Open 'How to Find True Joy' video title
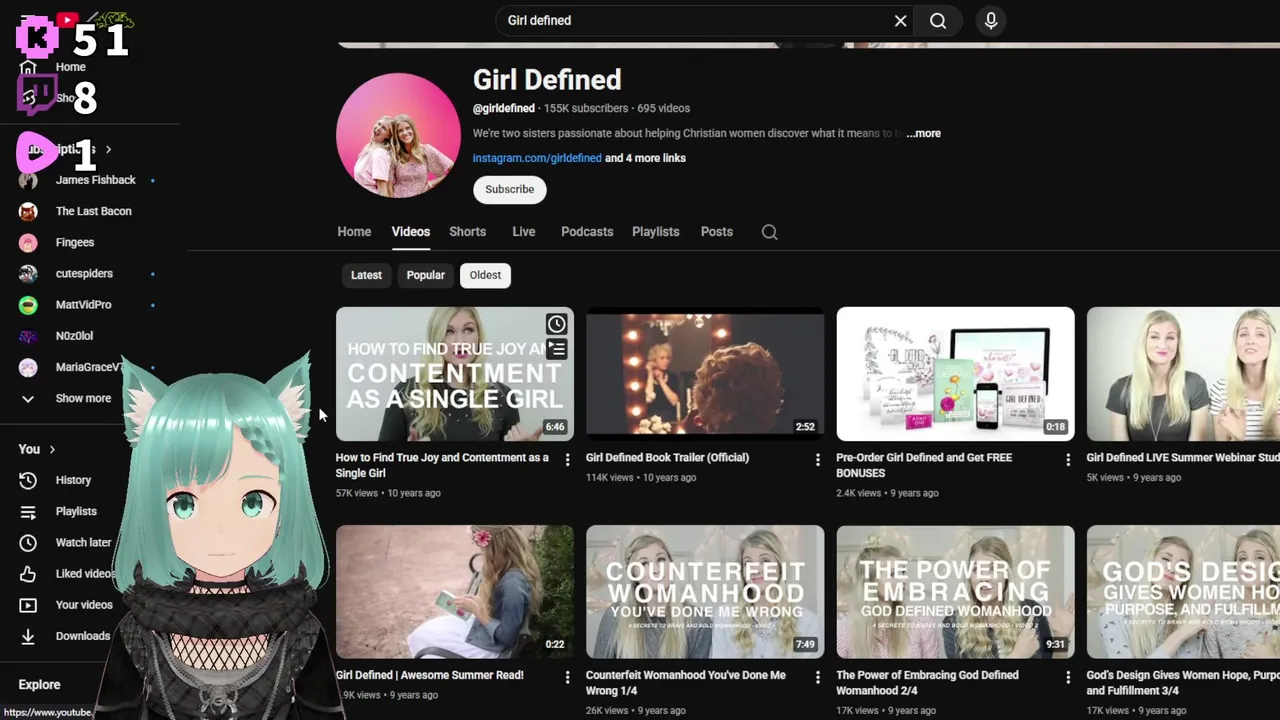Viewport: 1280px width, 720px height. click(x=442, y=465)
